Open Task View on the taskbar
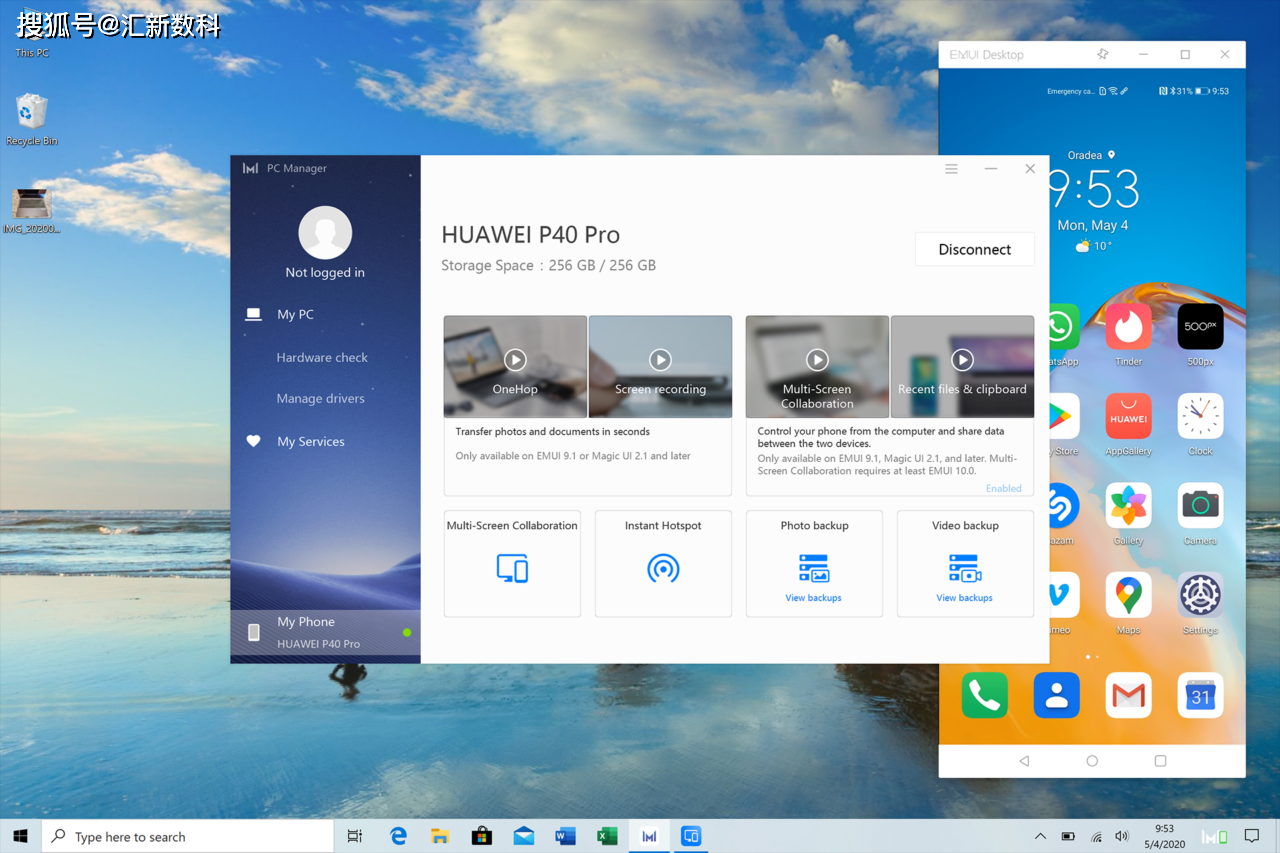 click(355, 836)
